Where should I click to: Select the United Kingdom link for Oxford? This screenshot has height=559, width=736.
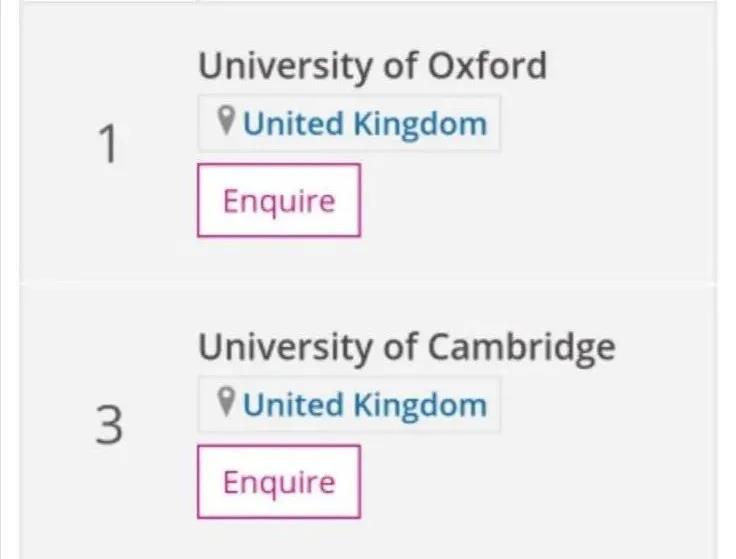365,124
